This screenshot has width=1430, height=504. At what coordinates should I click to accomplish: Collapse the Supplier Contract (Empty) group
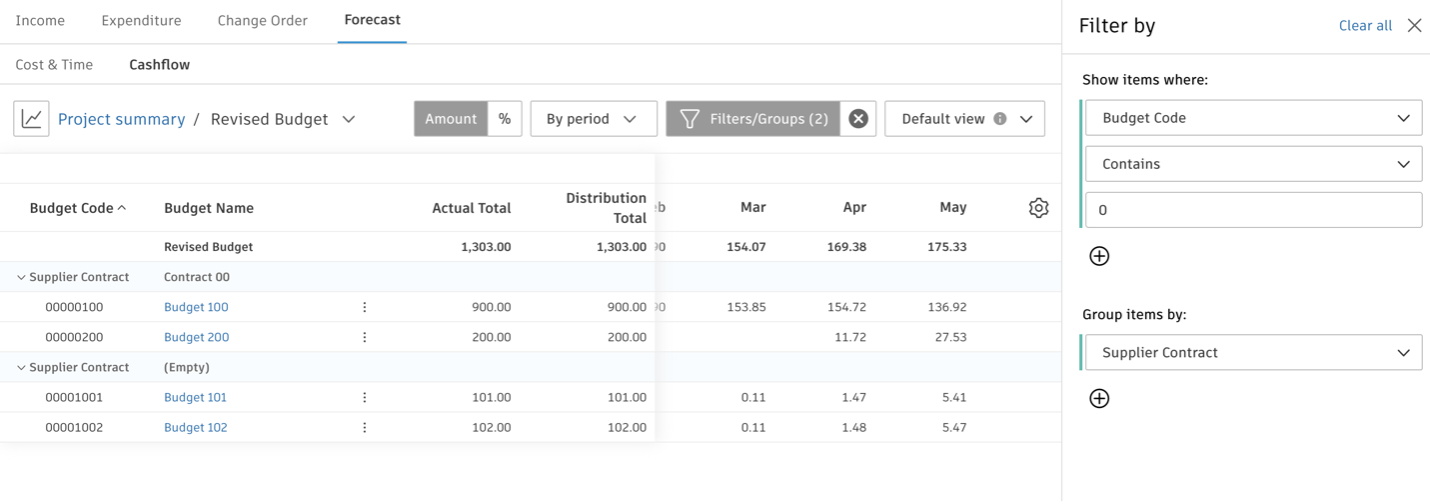21,367
